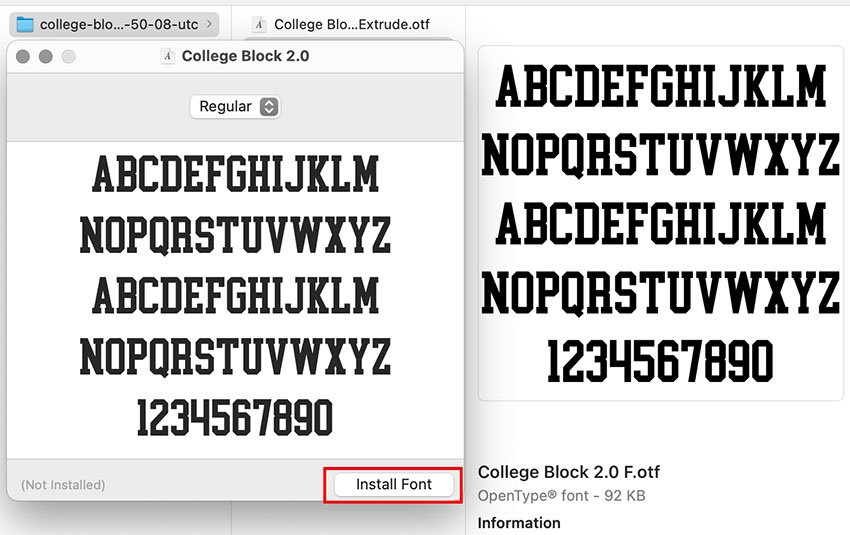Click the (Not Installed) status label
Screen dimensions: 850x535
(63, 485)
